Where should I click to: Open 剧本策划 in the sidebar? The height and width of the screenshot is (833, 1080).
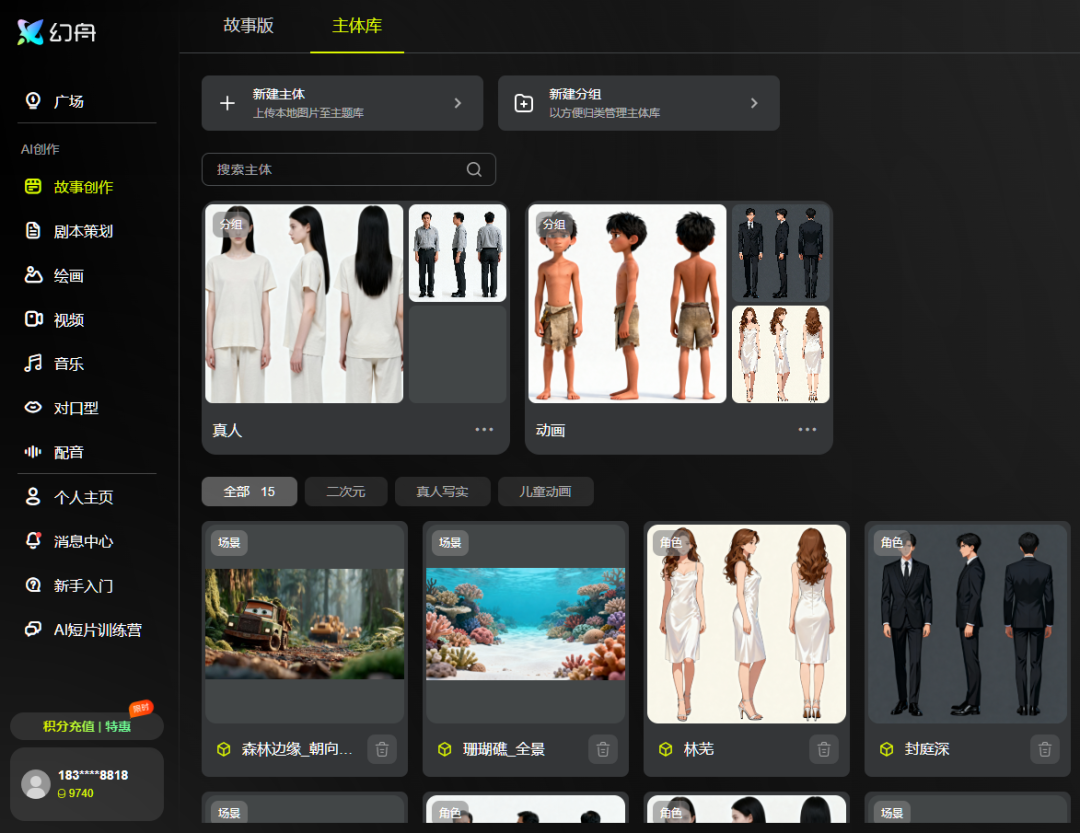pyautogui.click(x=82, y=231)
